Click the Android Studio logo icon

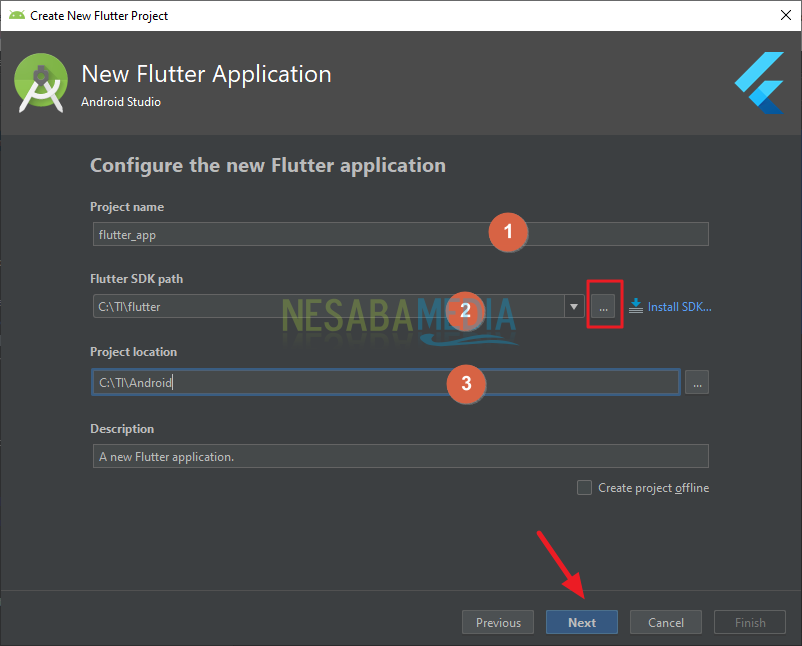pyautogui.click(x=41, y=82)
